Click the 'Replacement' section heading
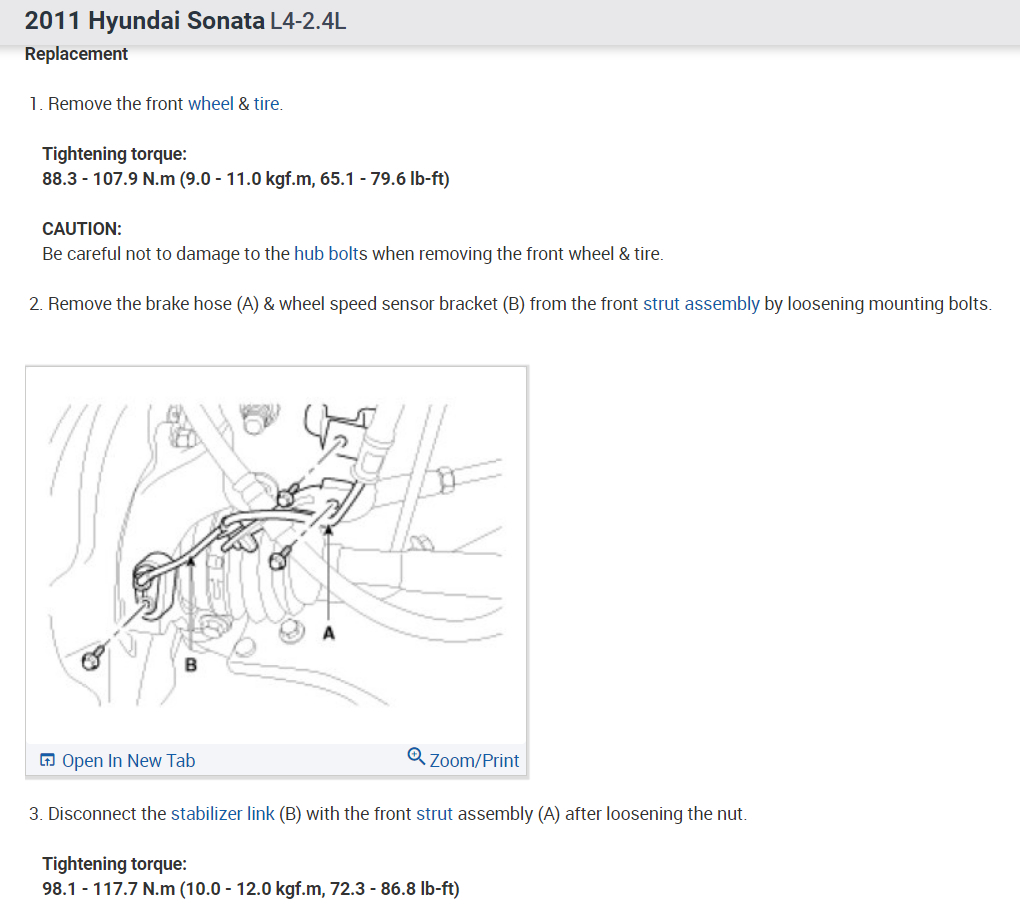Screen dimensions: 1020x923 coord(76,54)
